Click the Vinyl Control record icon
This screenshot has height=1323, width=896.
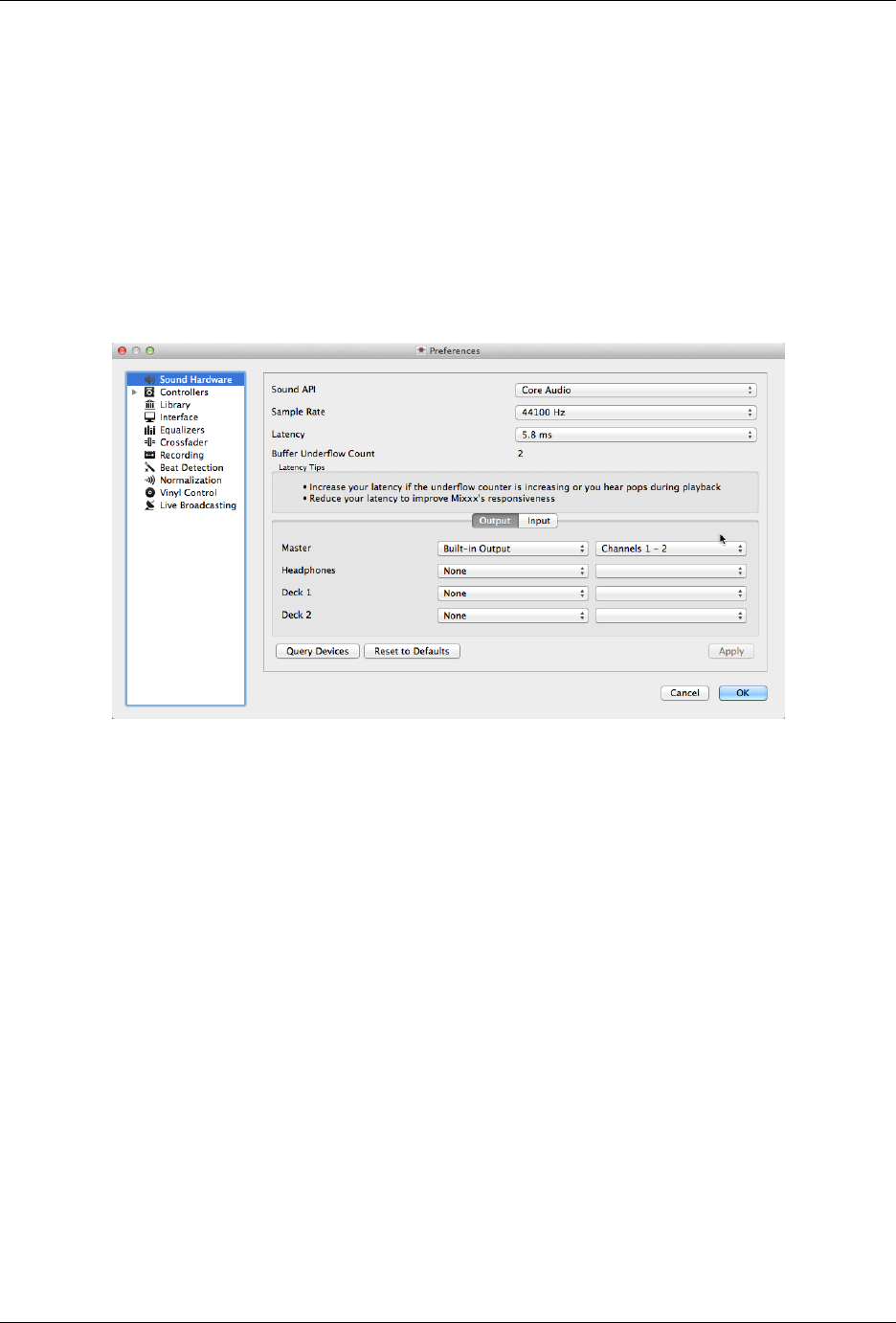[149, 493]
